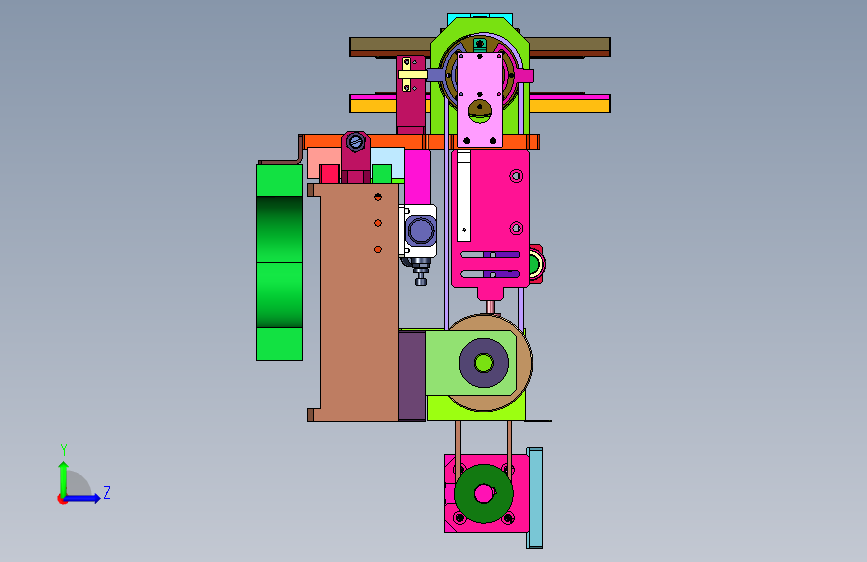Click the blue Z axis arrow of the triad
This screenshot has width=867, height=562.
(83, 498)
